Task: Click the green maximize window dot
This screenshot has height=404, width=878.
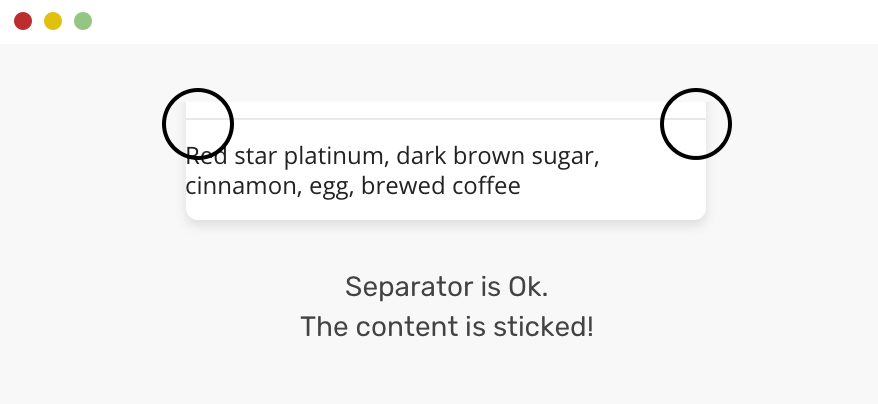Action: (x=83, y=21)
